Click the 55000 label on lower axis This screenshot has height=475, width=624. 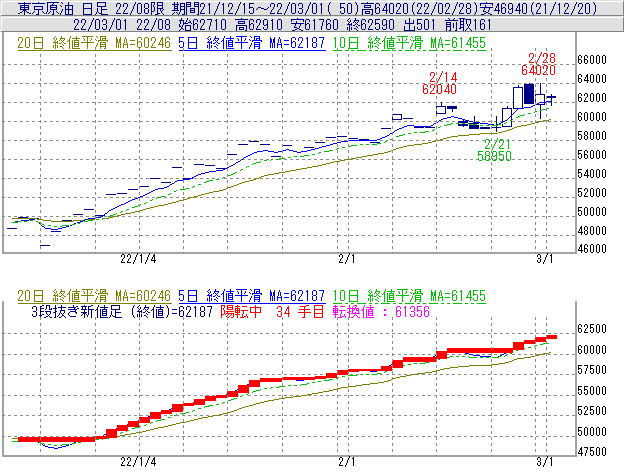tap(592, 390)
